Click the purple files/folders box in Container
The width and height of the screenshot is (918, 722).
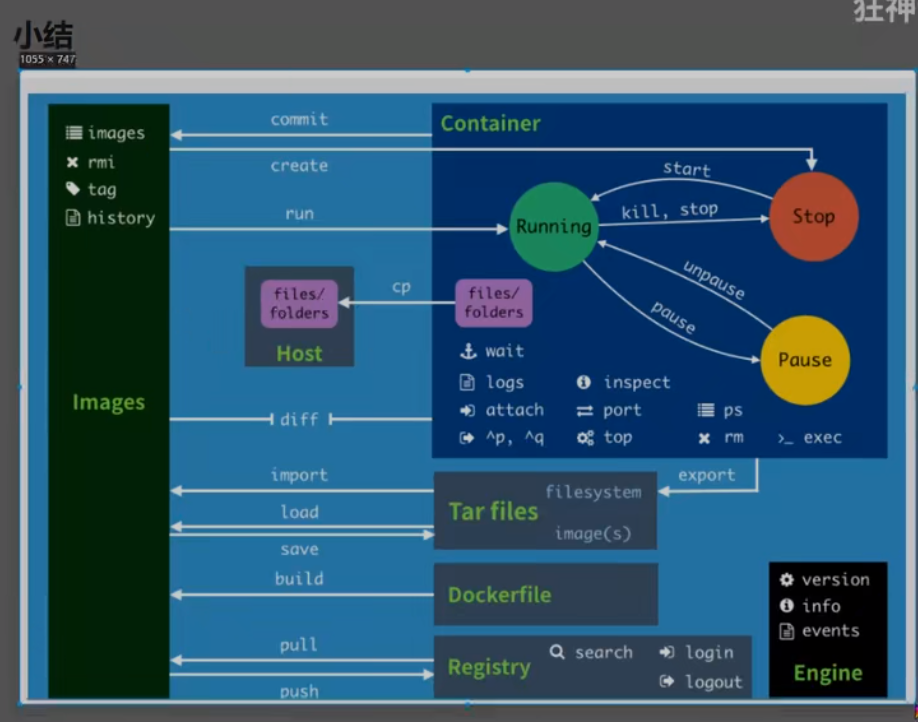494,302
